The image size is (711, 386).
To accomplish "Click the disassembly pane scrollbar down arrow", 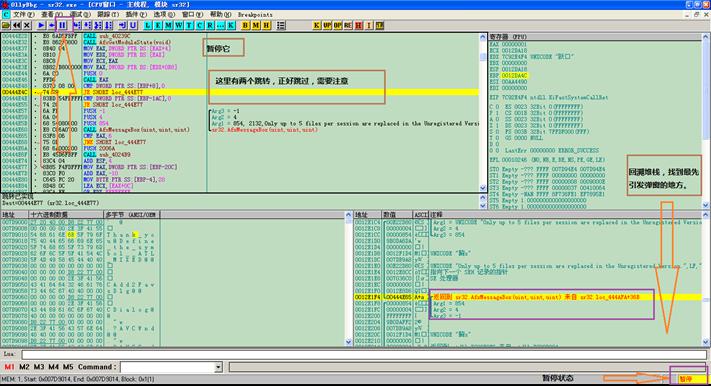I will (x=482, y=188).
